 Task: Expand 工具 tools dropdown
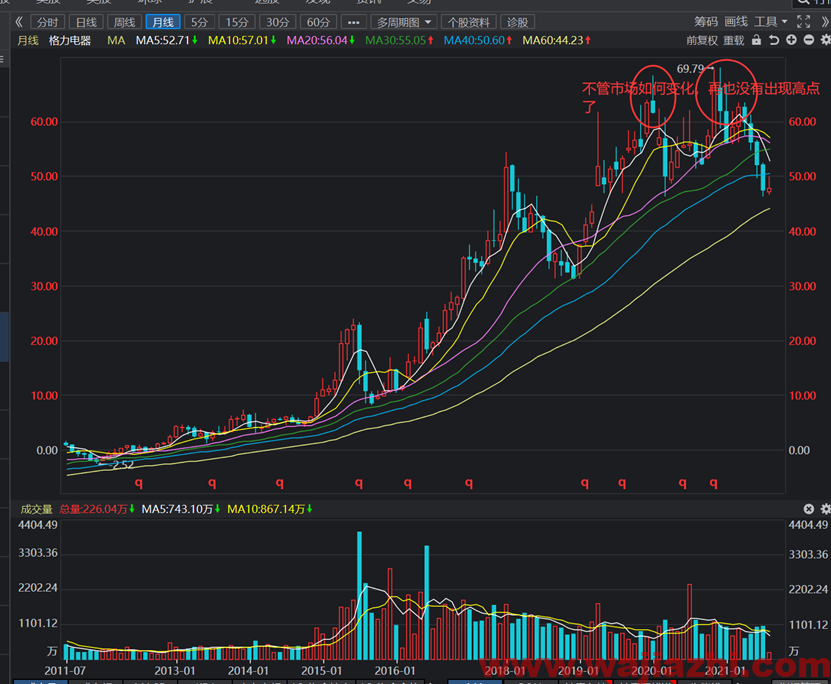[771, 22]
